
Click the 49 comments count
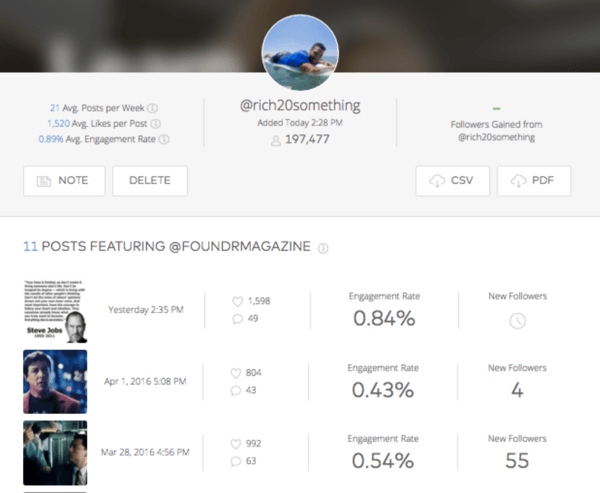click(253, 318)
